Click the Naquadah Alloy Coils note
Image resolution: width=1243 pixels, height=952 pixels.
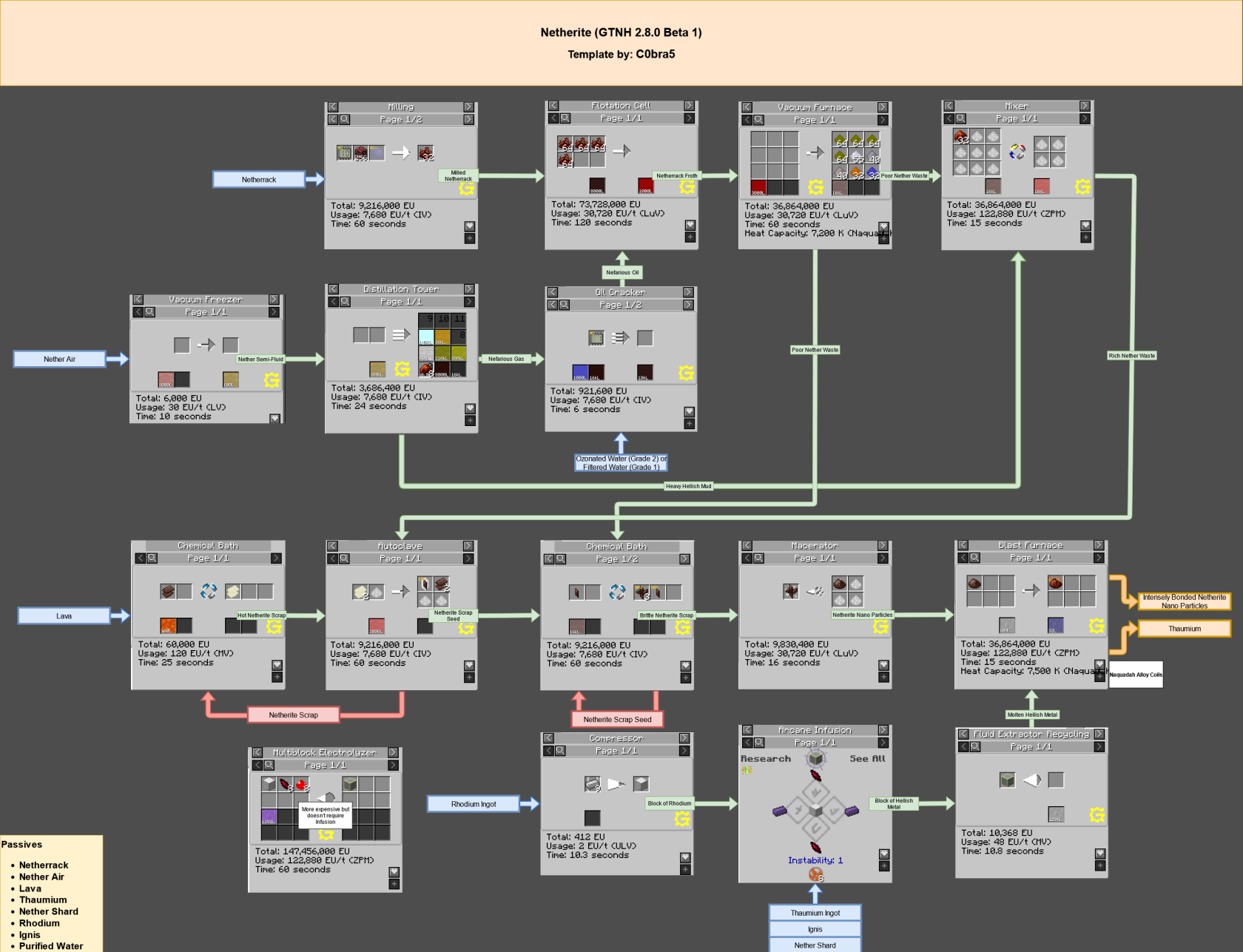click(1136, 675)
